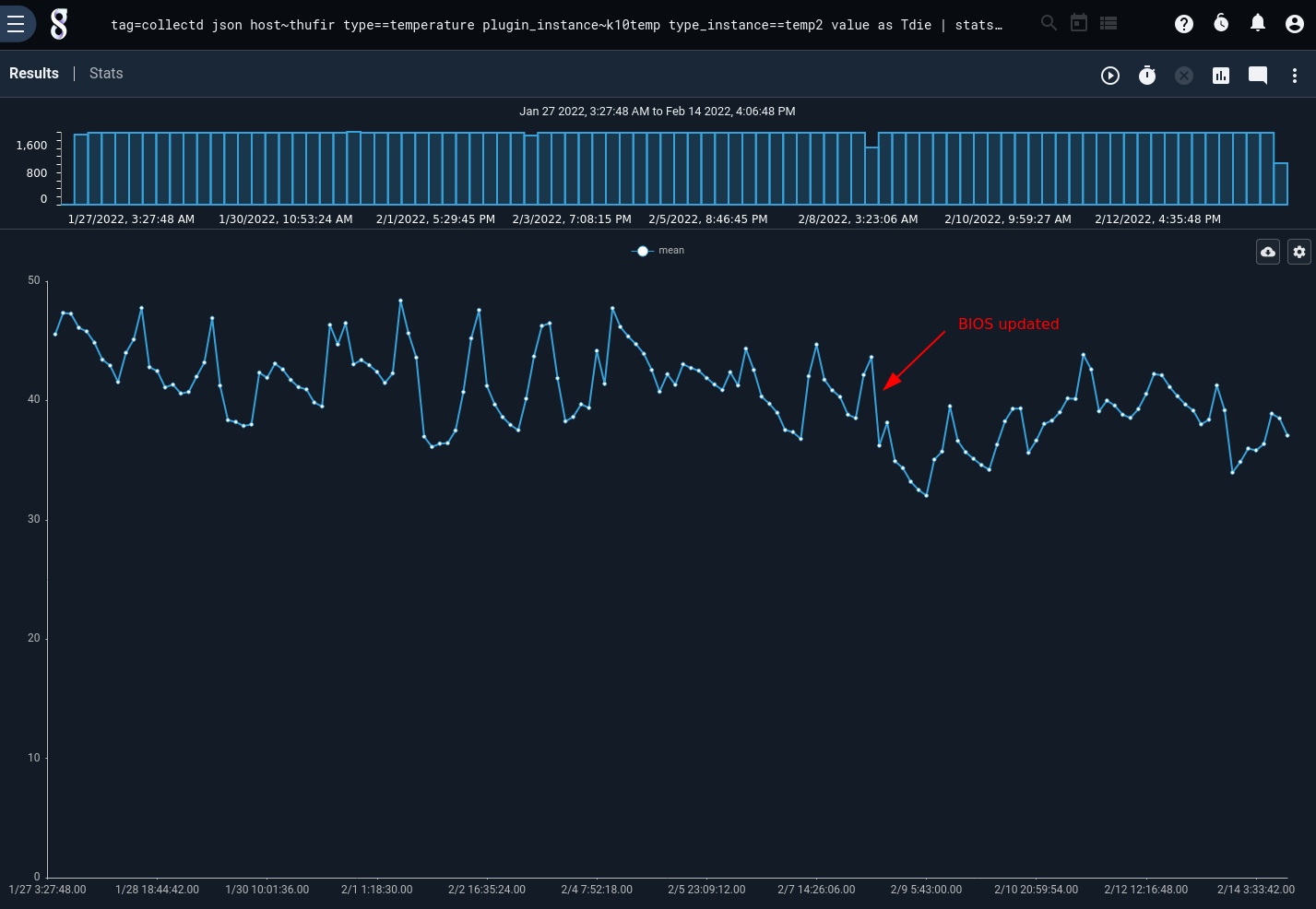Switch to the Results tab
This screenshot has width=1316, height=909.
coord(34,74)
